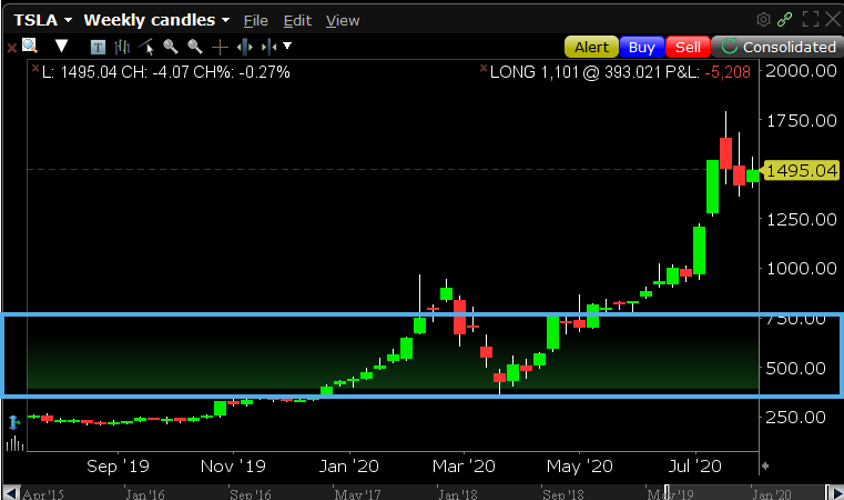Open the TSLA symbol dropdown
This screenshot has height=500, width=844.
[x=43, y=20]
